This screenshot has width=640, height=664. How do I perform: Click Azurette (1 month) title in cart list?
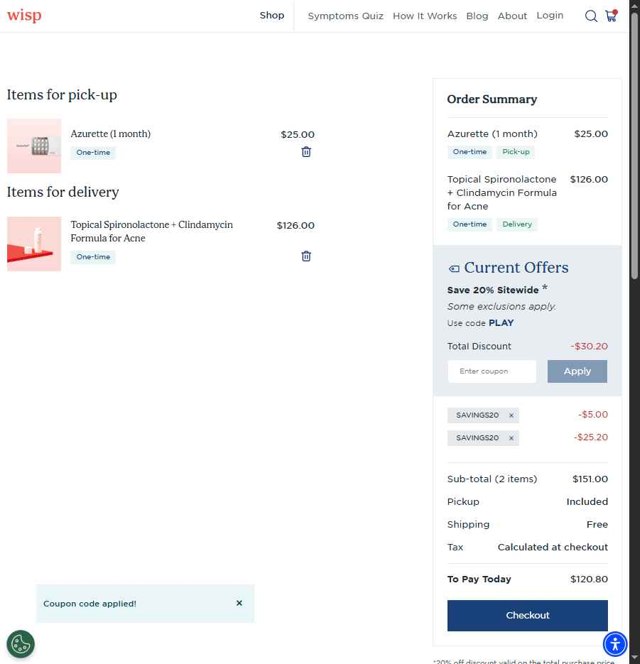pos(111,134)
